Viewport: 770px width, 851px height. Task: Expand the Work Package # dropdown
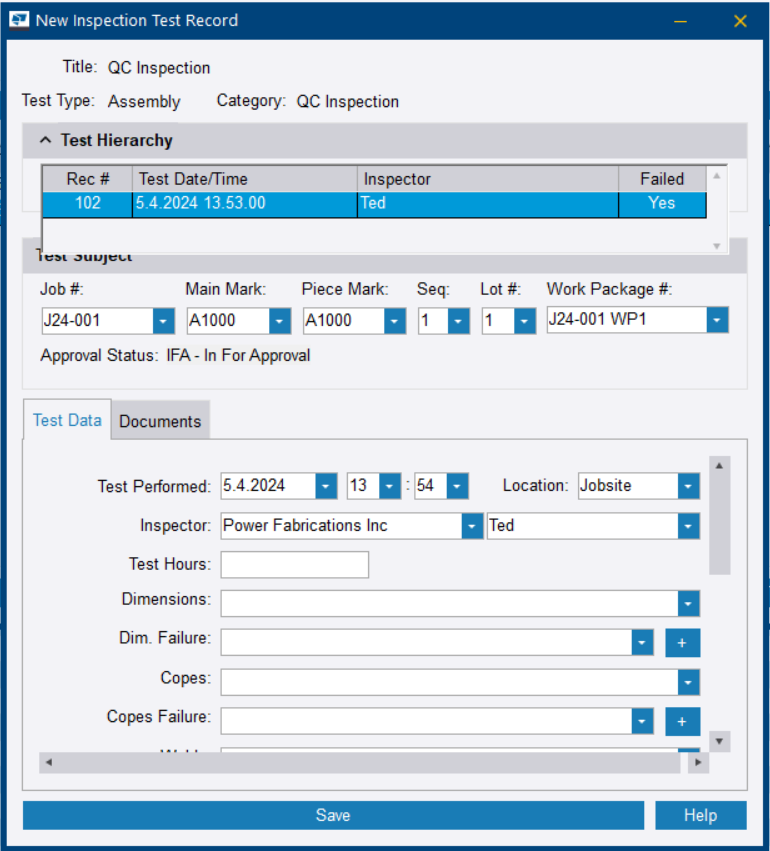tap(717, 320)
